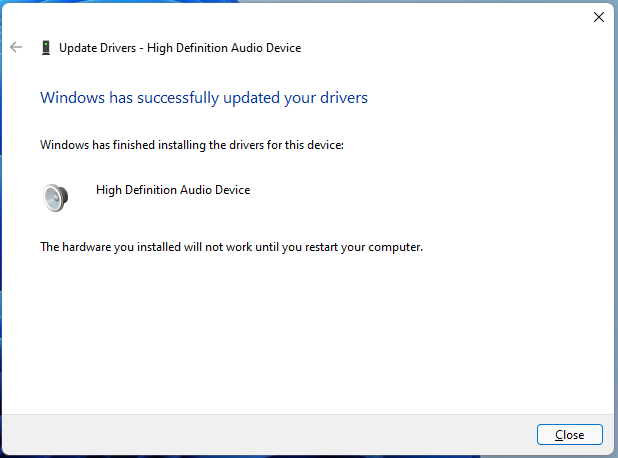The width and height of the screenshot is (618, 458).
Task: Select the 'Windows has successfully updated your drivers' heading
Action: (x=204, y=98)
